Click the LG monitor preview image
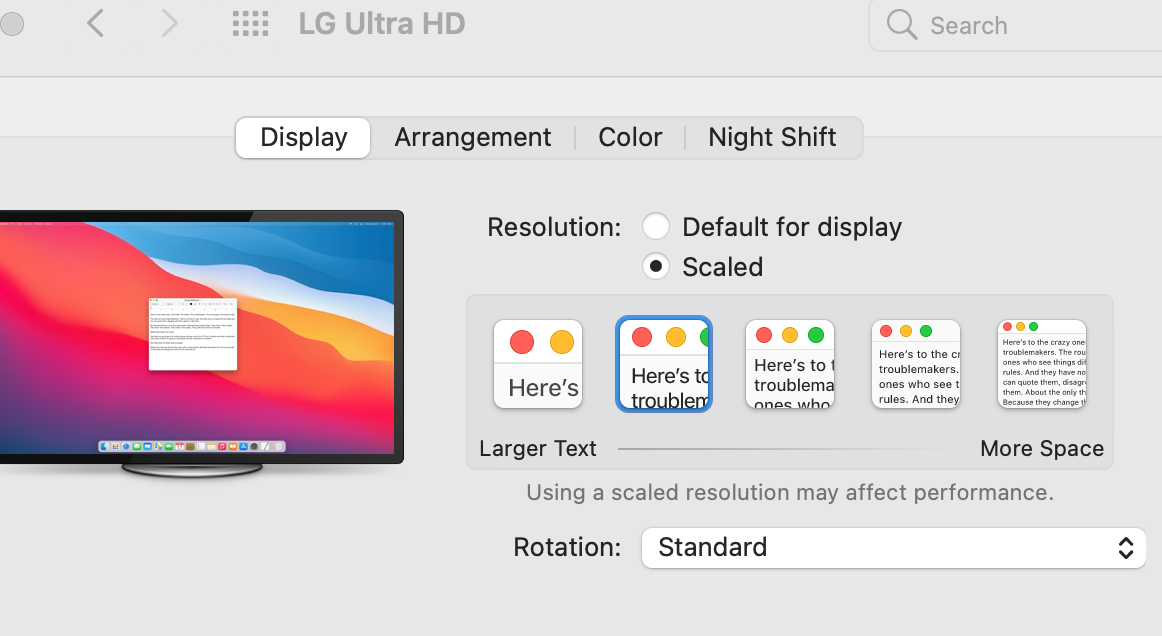This screenshot has height=636, width=1162. [200, 335]
